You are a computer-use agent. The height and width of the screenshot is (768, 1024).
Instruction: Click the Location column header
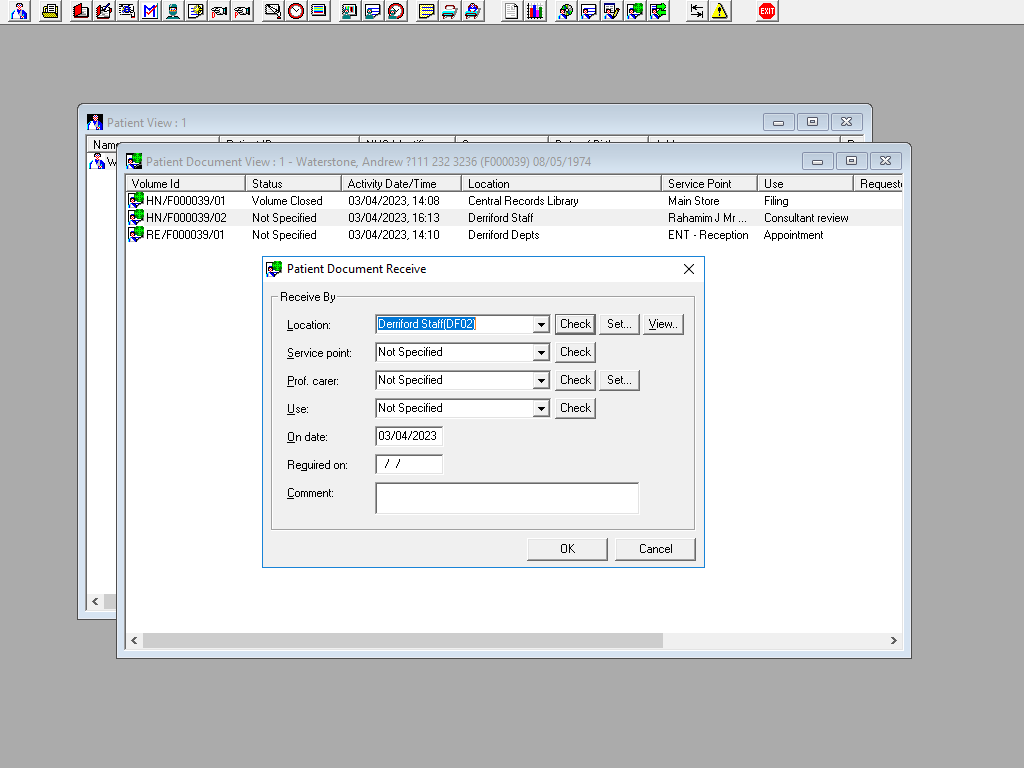point(561,184)
